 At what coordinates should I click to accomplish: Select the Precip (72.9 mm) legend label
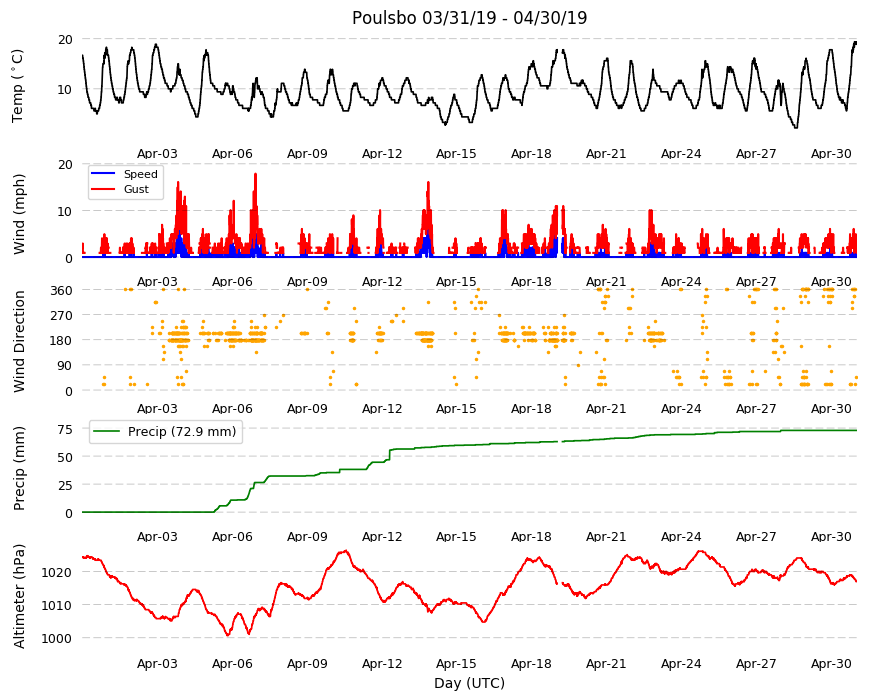point(182,432)
